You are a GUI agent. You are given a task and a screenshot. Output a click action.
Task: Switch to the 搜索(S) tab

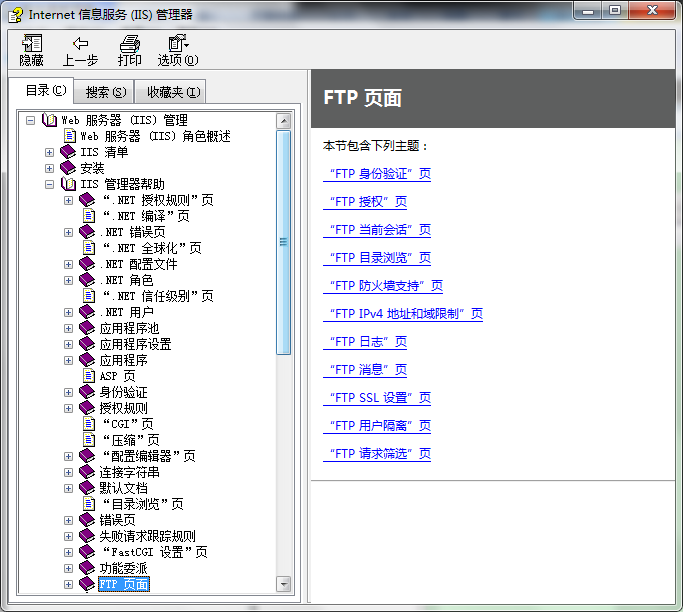click(x=105, y=92)
